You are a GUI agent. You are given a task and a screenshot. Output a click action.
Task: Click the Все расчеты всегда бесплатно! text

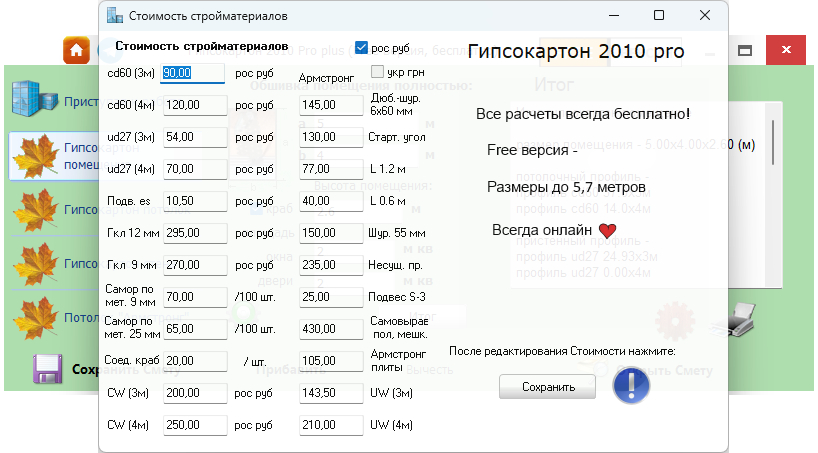coord(583,114)
